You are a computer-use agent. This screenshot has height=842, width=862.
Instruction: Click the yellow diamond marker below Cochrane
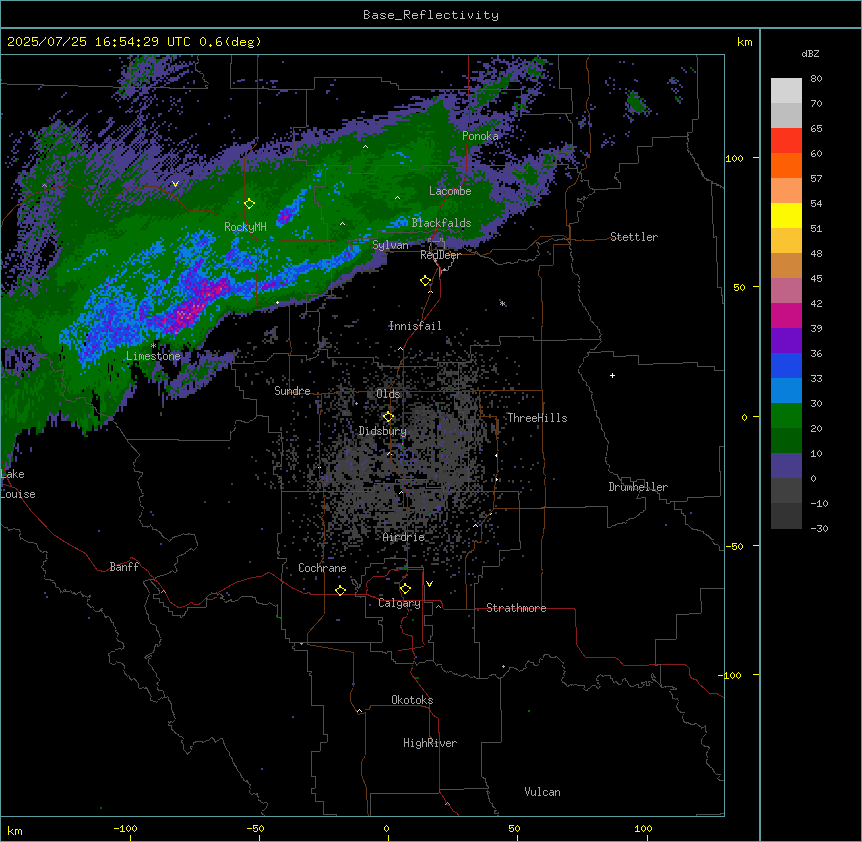point(340,590)
